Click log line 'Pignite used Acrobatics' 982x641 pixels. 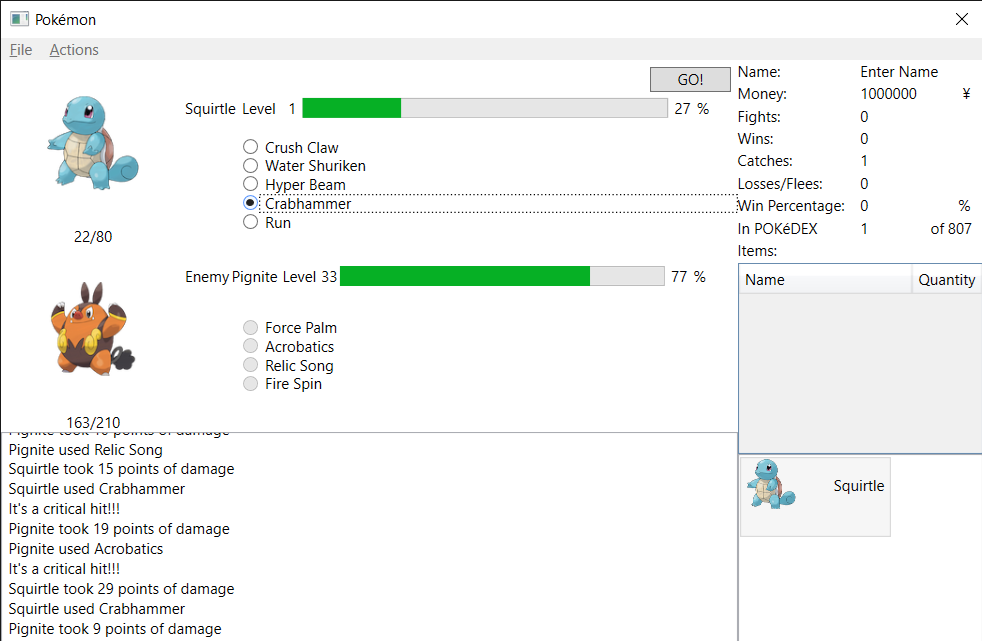tap(86, 549)
